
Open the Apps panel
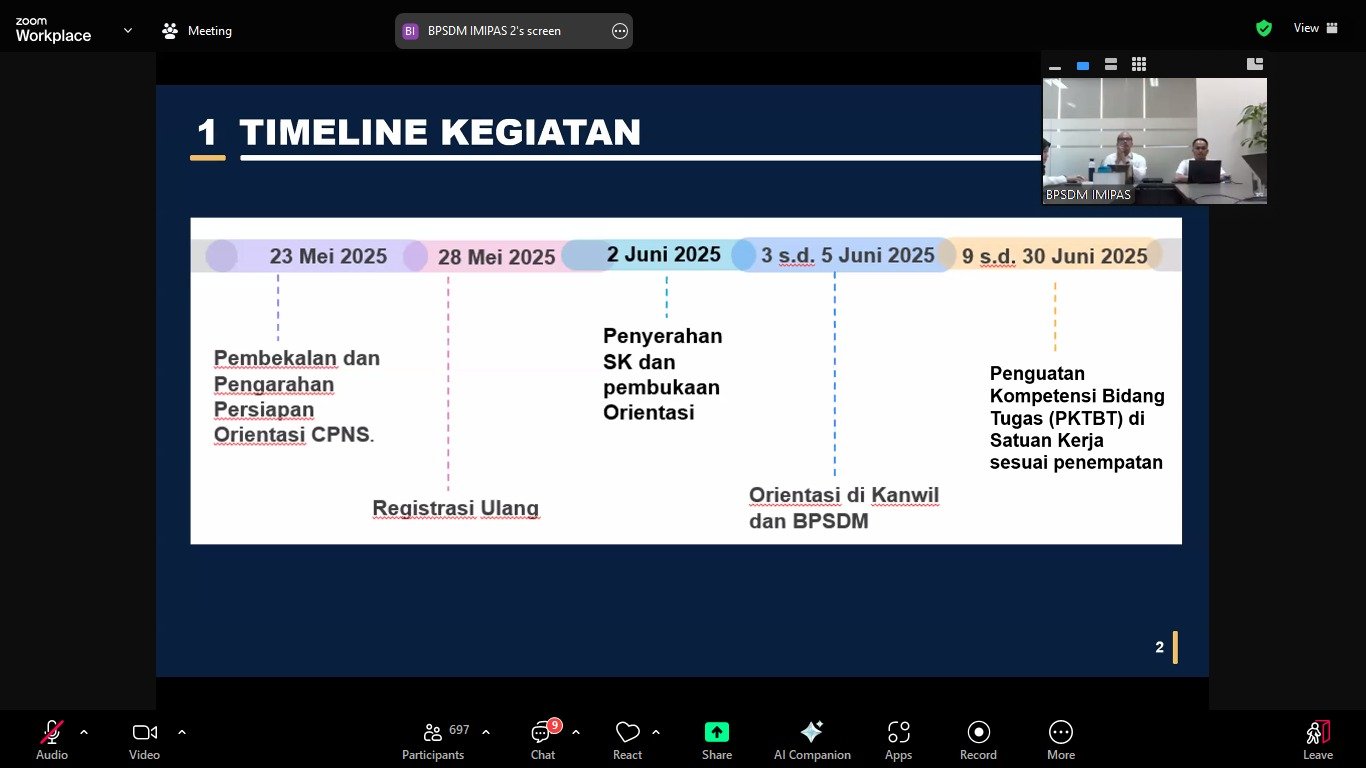click(899, 741)
